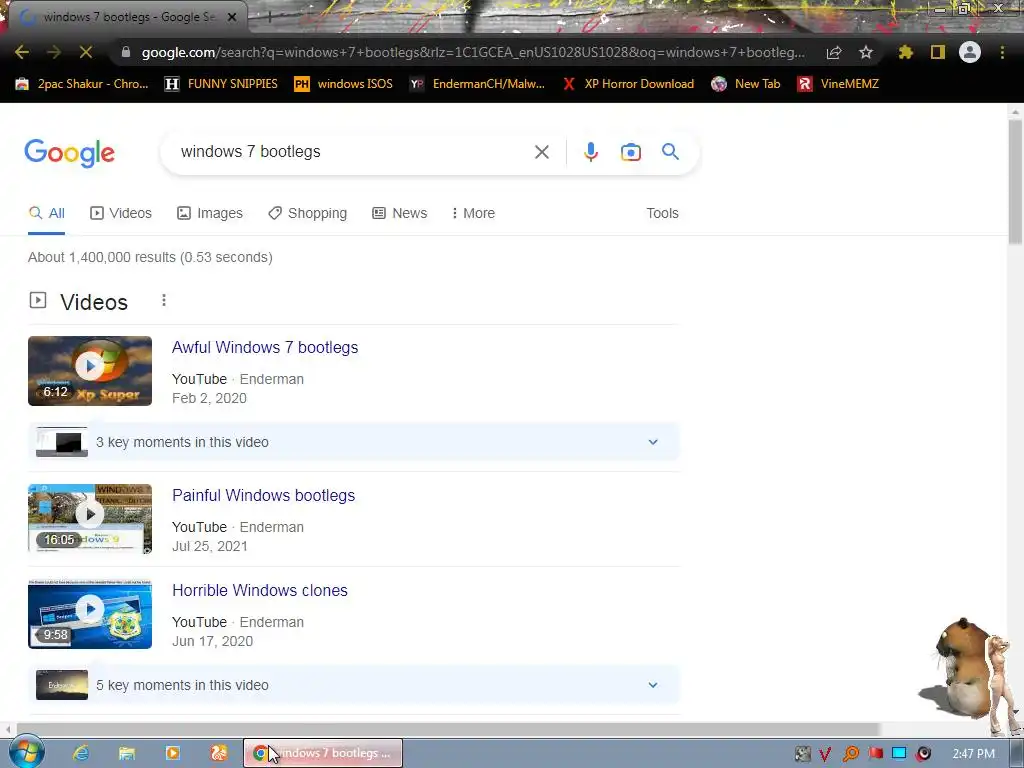The width and height of the screenshot is (1024, 768).
Task: Go to the Google logo homepage
Action: (x=69, y=153)
